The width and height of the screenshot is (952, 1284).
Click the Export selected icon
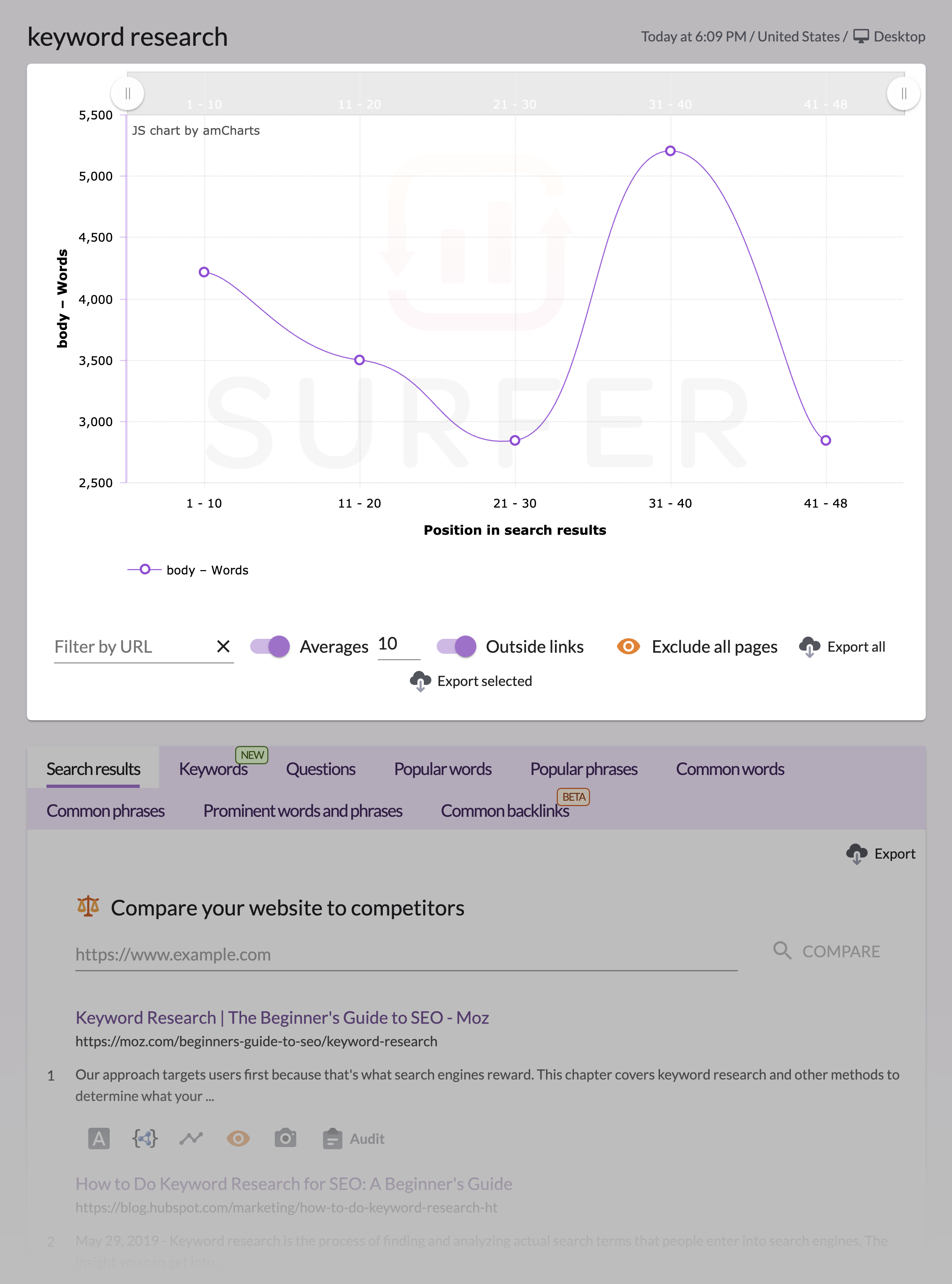point(419,681)
